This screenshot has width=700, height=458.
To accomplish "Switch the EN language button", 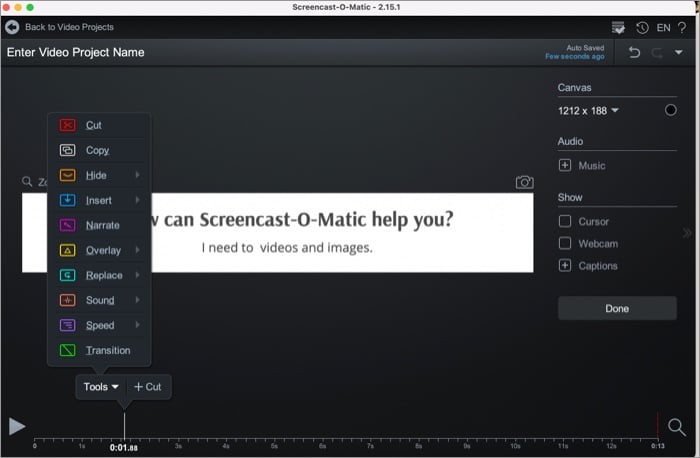I will point(663,28).
